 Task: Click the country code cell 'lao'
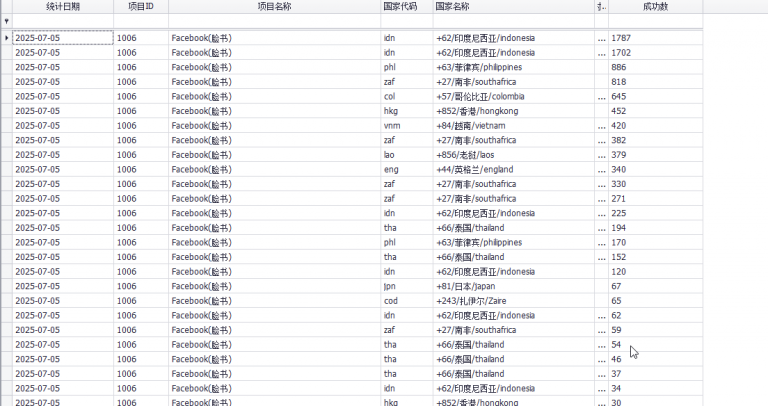pyautogui.click(x=407, y=155)
